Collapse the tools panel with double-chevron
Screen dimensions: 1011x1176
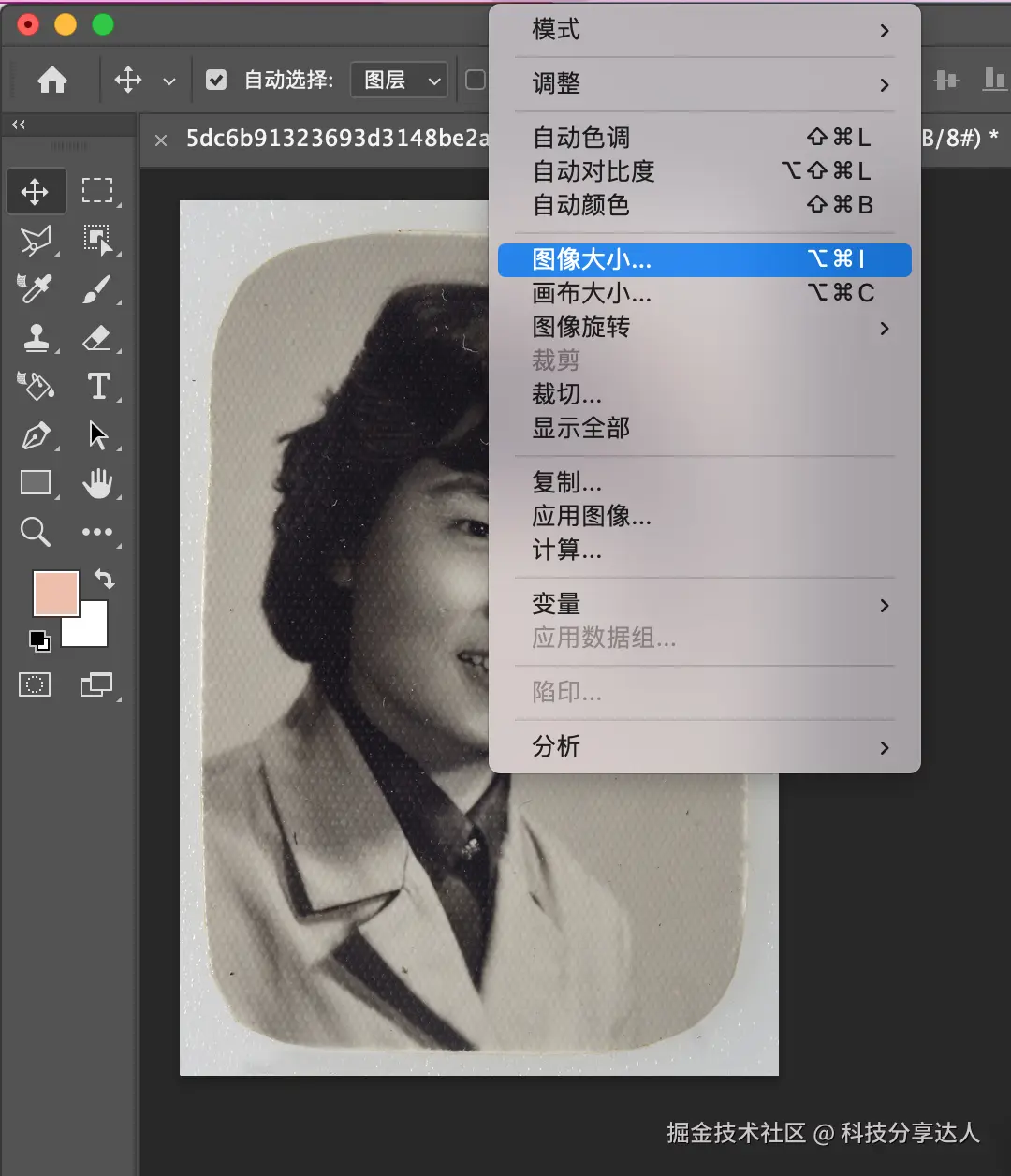[18, 124]
